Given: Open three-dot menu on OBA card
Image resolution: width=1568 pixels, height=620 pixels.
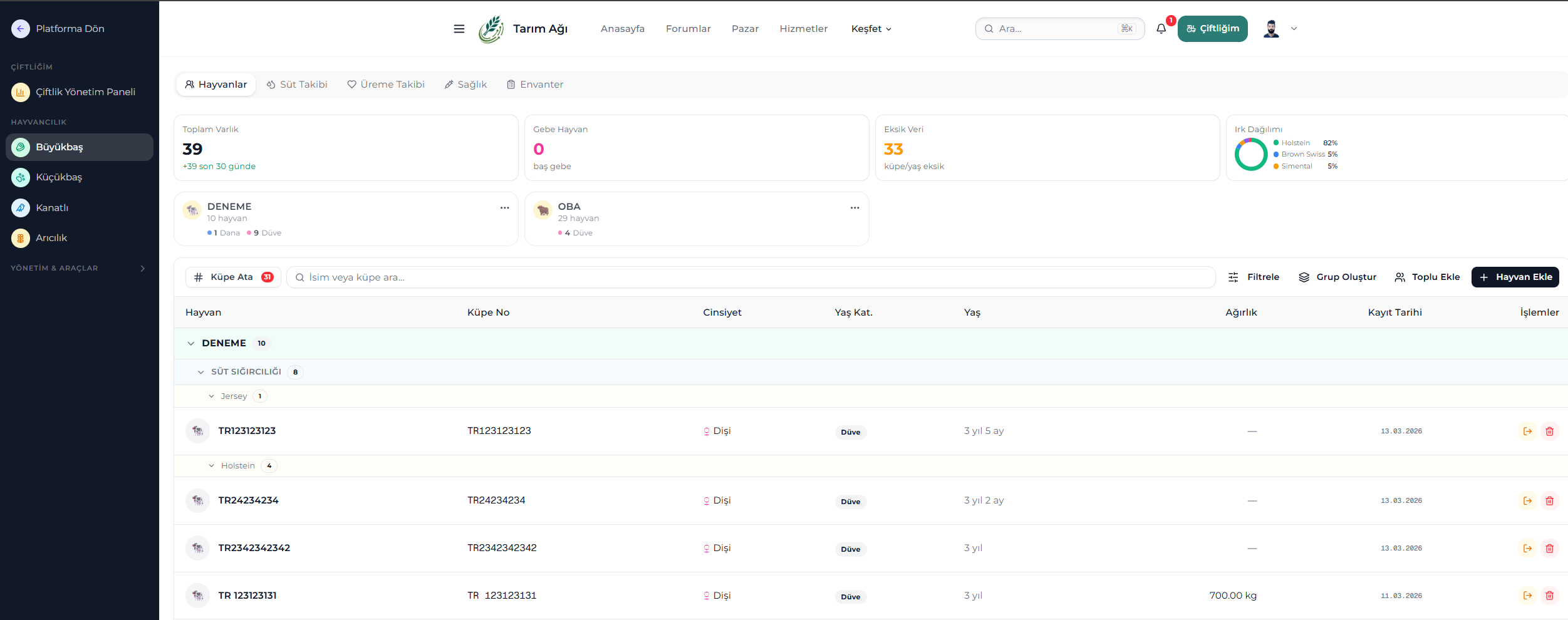Looking at the screenshot, I should point(854,208).
